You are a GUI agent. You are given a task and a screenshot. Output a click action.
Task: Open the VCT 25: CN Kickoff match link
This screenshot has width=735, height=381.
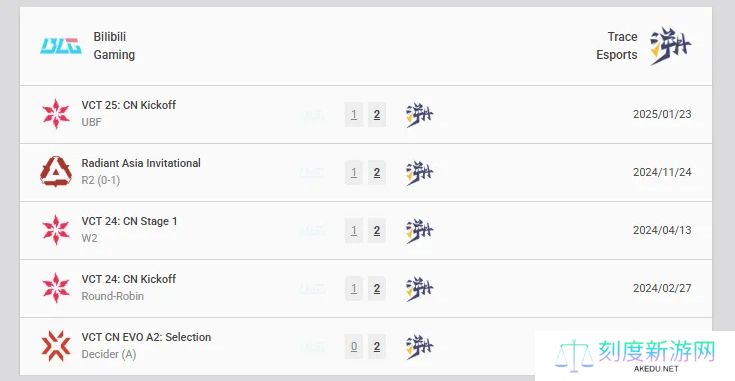(x=129, y=105)
